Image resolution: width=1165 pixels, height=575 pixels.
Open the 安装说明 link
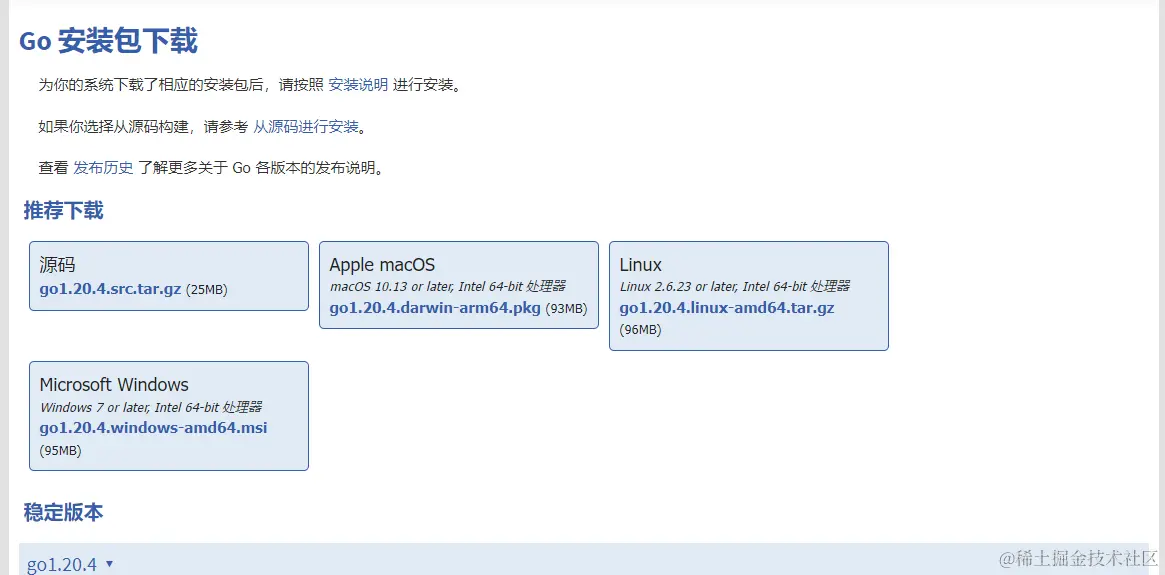(358, 85)
